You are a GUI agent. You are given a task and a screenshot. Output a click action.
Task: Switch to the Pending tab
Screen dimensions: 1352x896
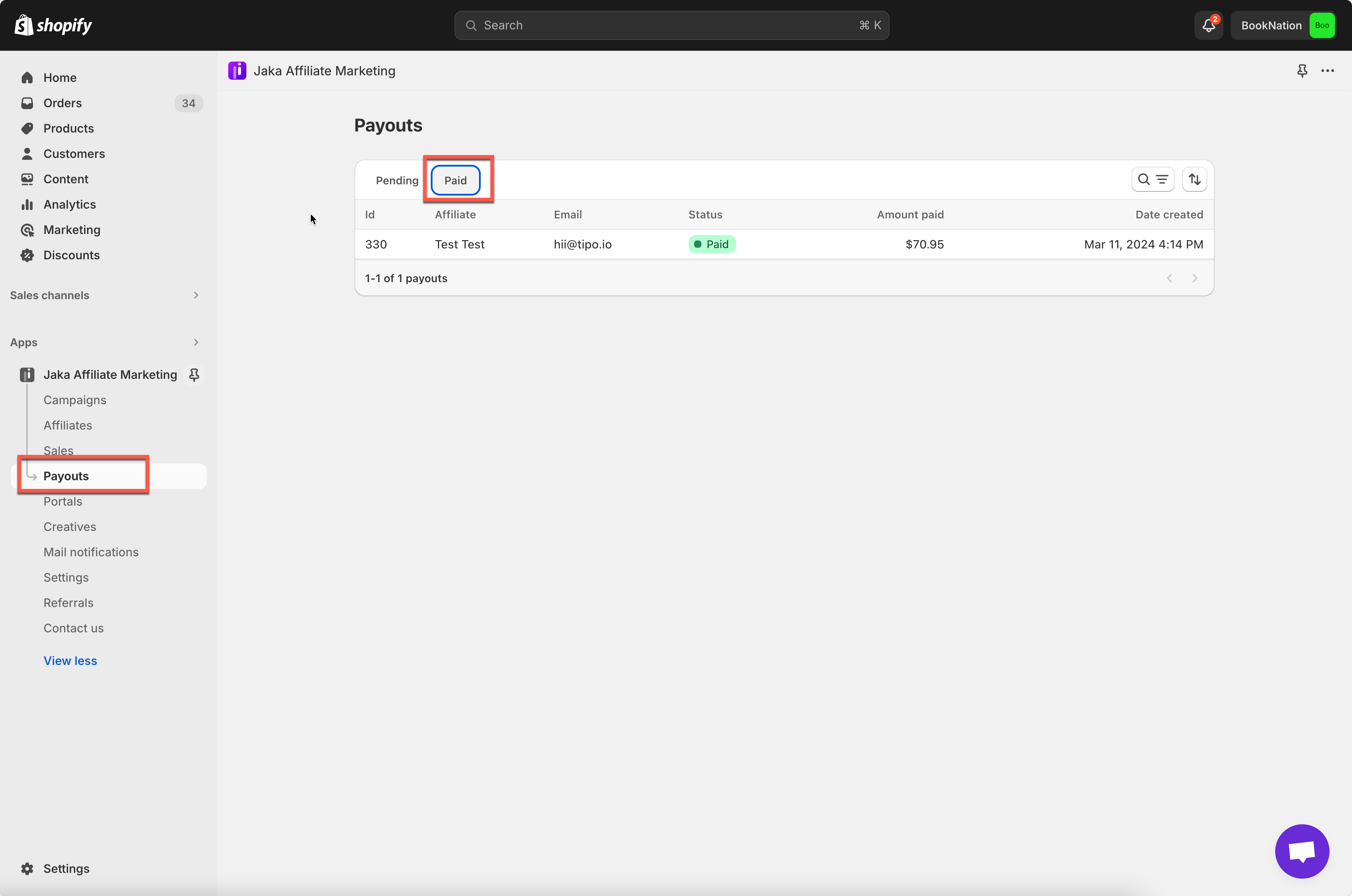[x=397, y=181]
